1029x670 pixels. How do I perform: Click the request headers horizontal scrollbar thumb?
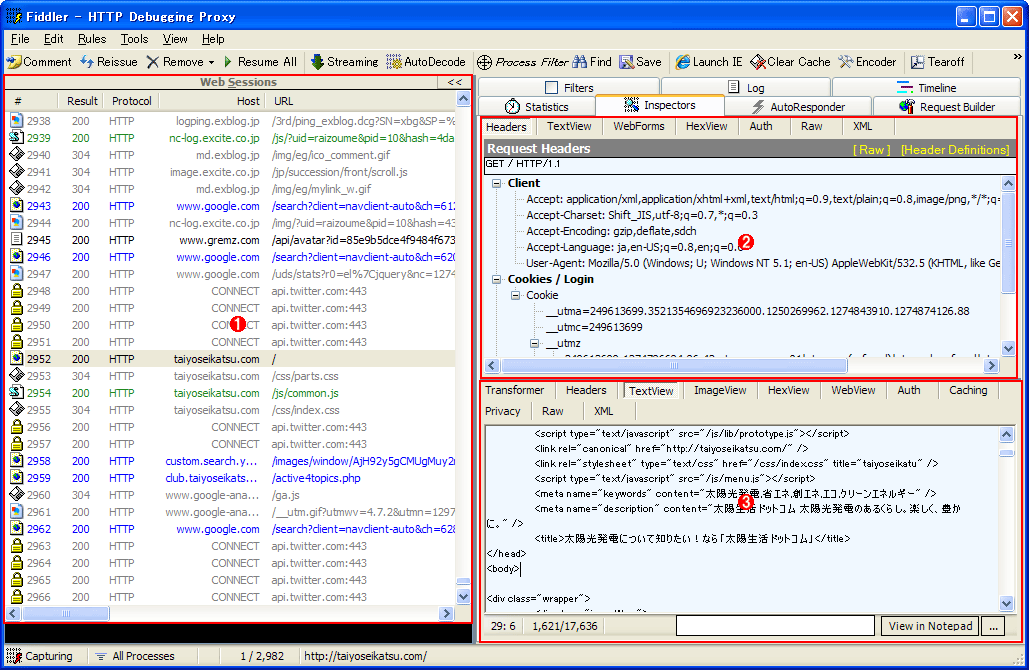pyautogui.click(x=674, y=366)
